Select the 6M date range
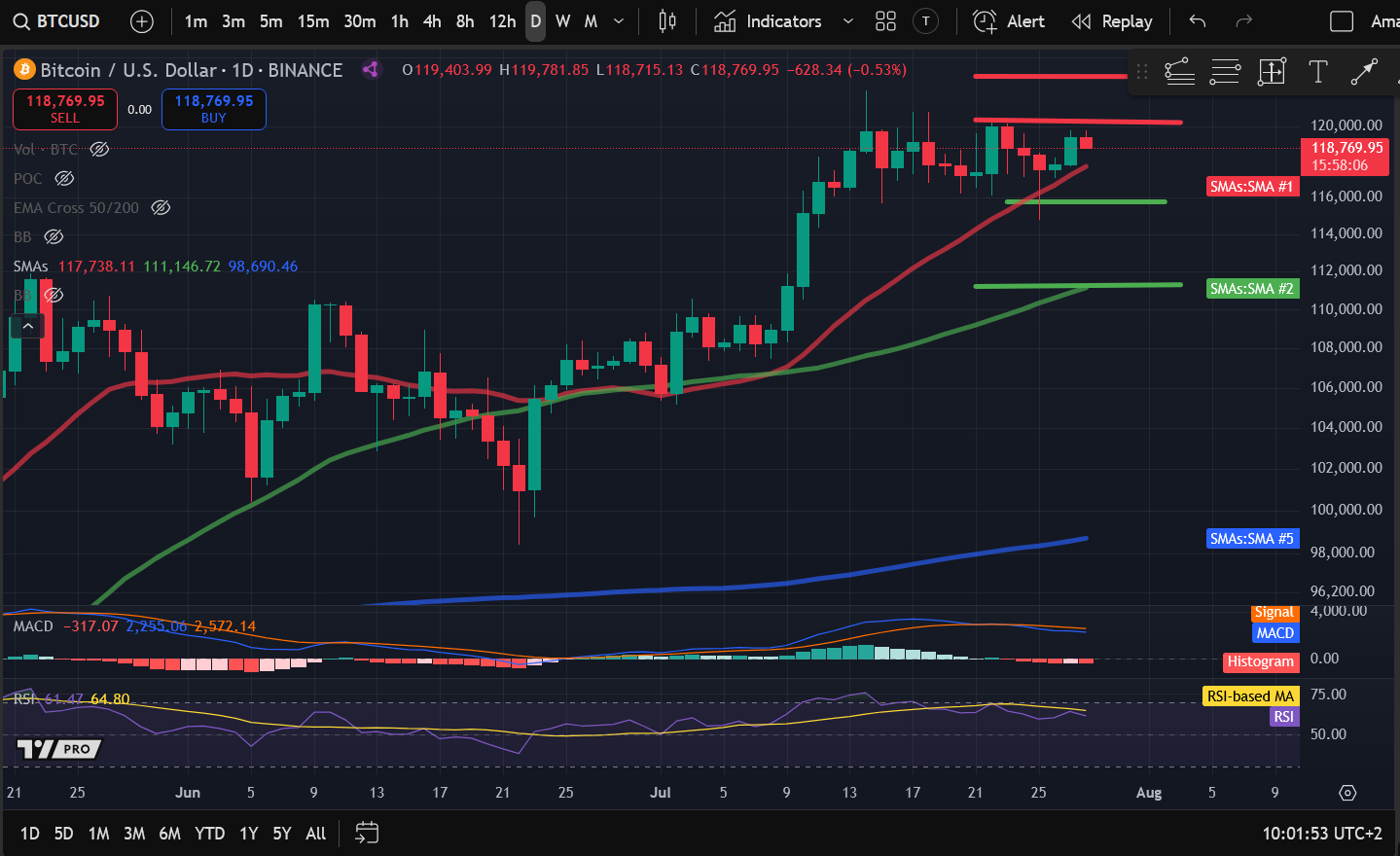 coord(169,834)
